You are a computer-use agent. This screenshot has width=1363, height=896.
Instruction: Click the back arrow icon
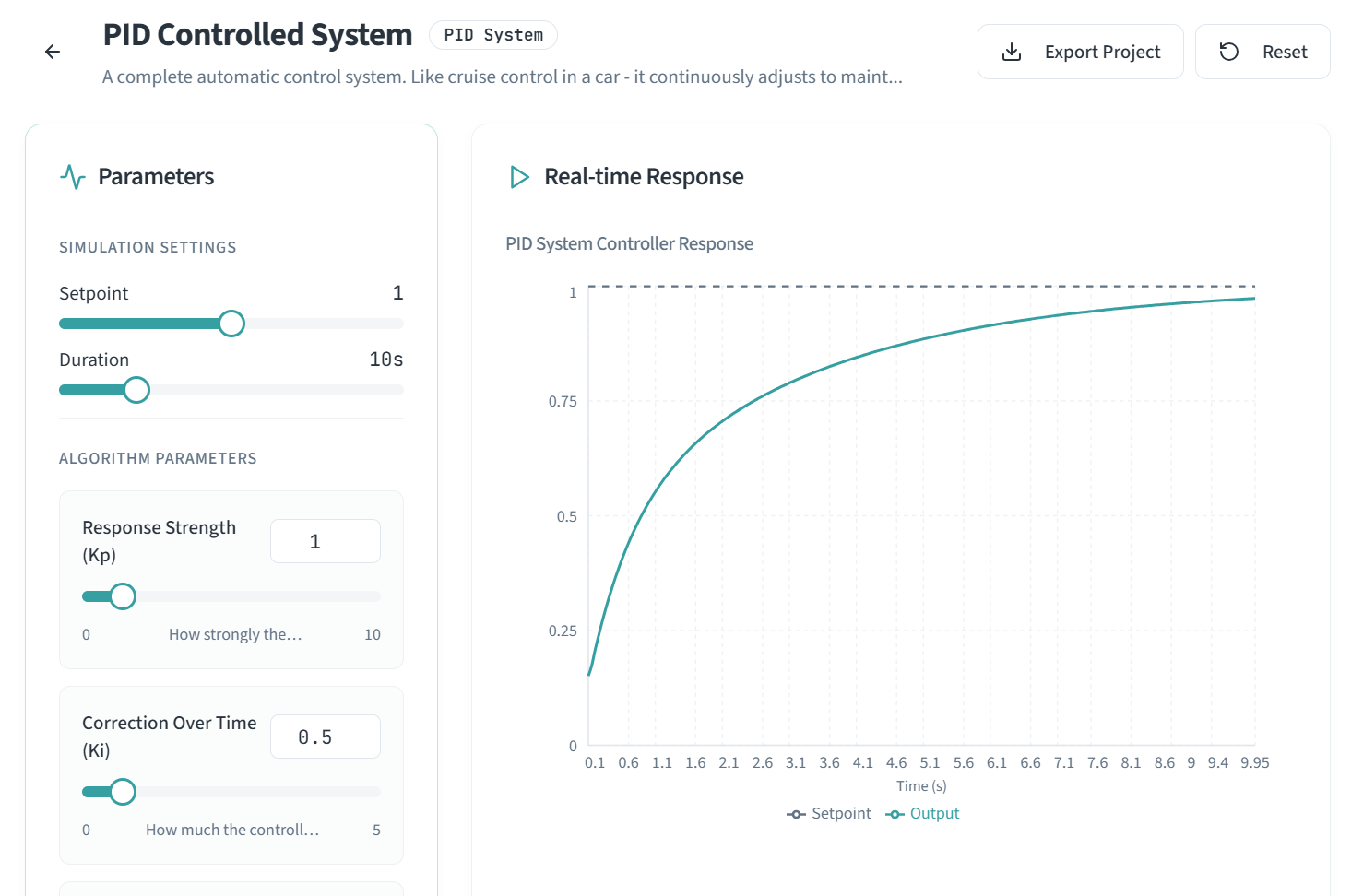click(53, 52)
